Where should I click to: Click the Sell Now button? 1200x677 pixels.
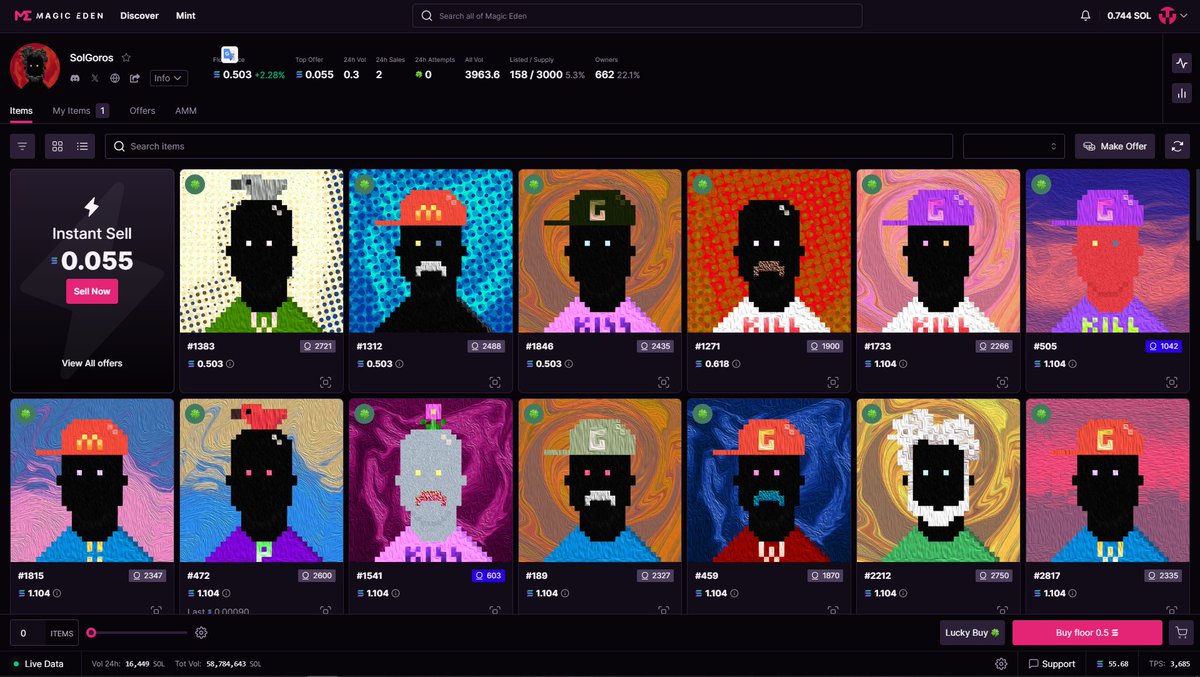click(92, 291)
